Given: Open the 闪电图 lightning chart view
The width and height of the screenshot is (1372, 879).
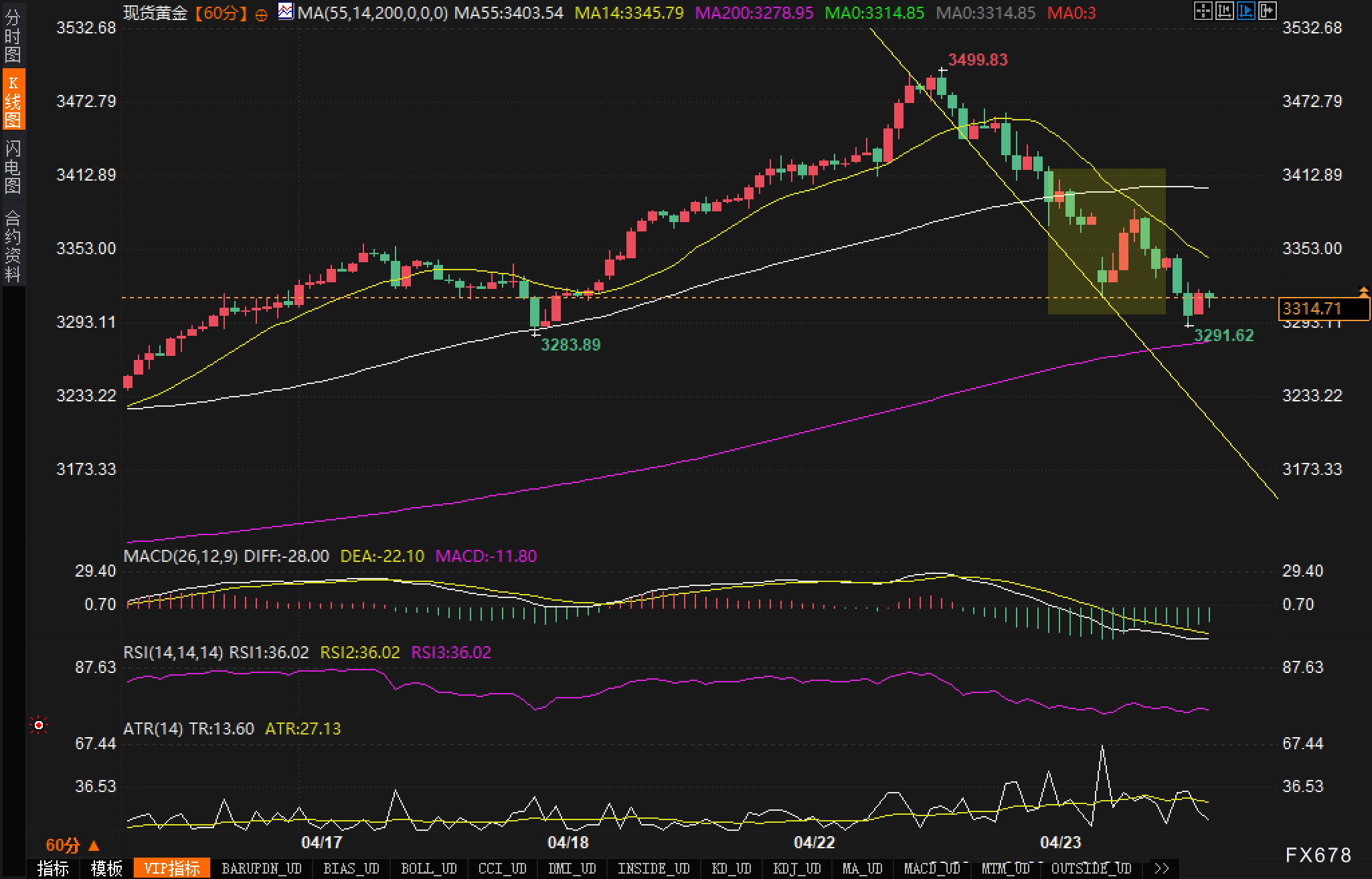Looking at the screenshot, I should coord(13,167).
